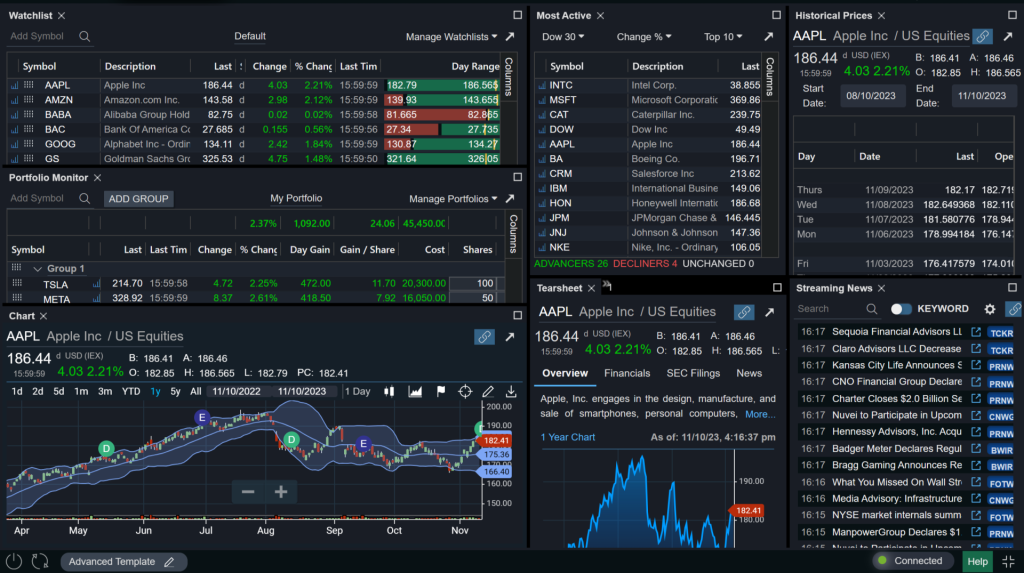Click Streaming News Search field
Screen dimensions: 1024x573
(828, 309)
